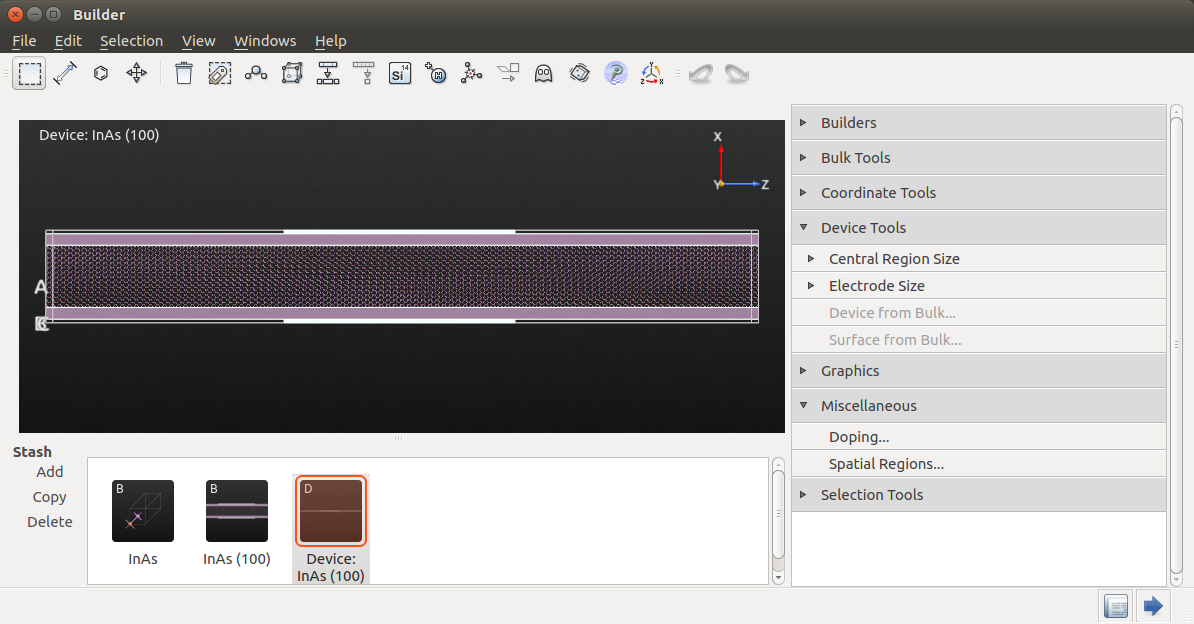The image size is (1194, 624).
Task: Click the ghost atoms icon
Action: point(544,73)
